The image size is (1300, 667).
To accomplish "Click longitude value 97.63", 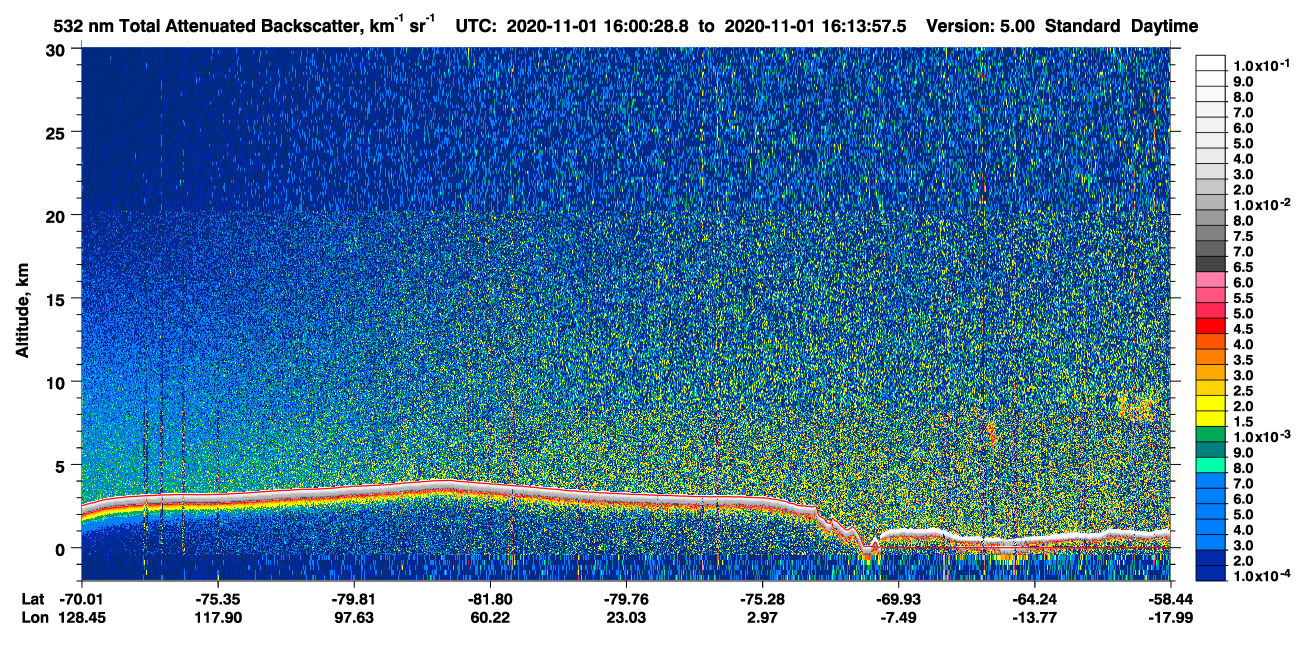I will click(354, 618).
